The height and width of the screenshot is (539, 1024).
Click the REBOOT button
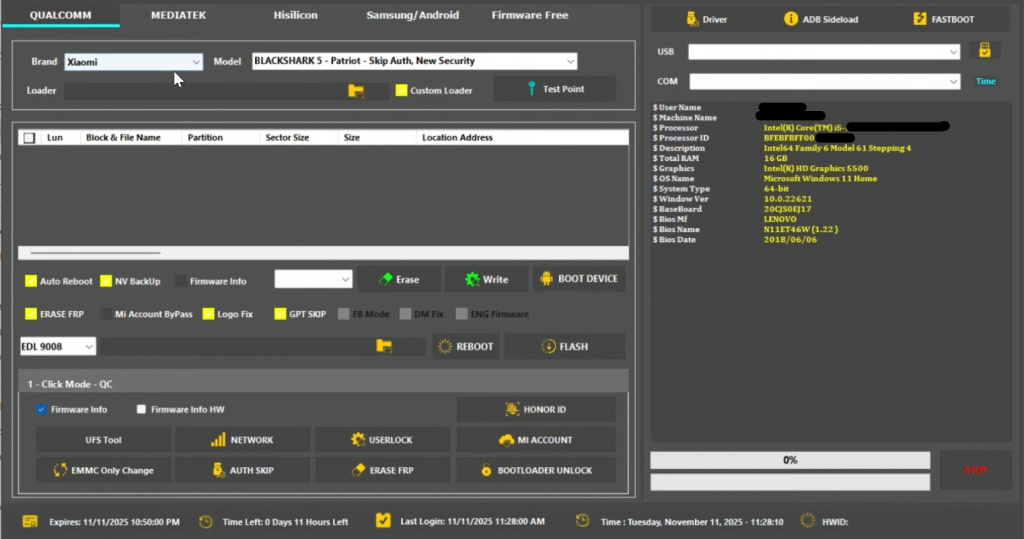[x=466, y=346]
